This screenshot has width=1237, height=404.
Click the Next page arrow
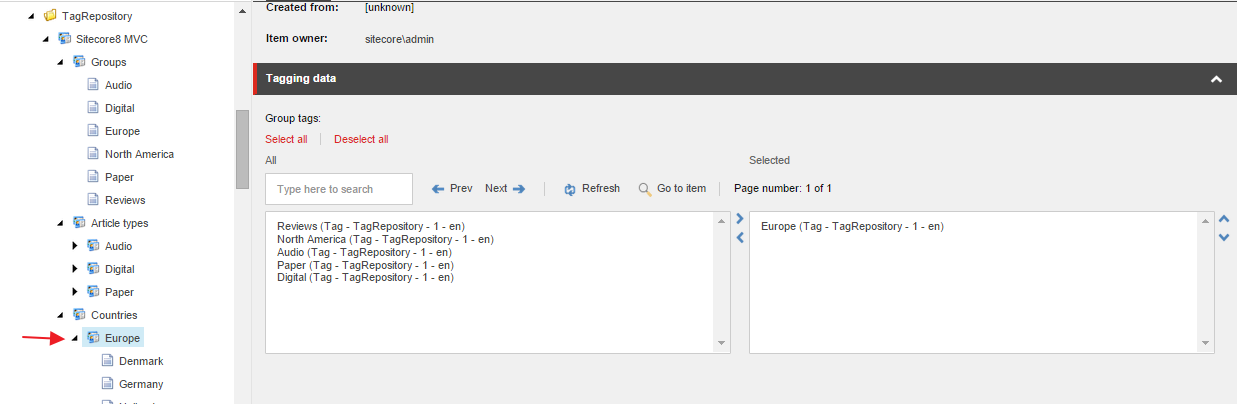tap(518, 189)
